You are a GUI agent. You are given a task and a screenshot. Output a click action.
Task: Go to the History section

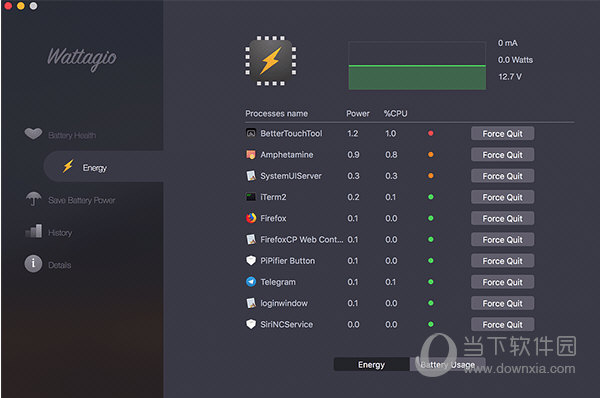(60, 233)
